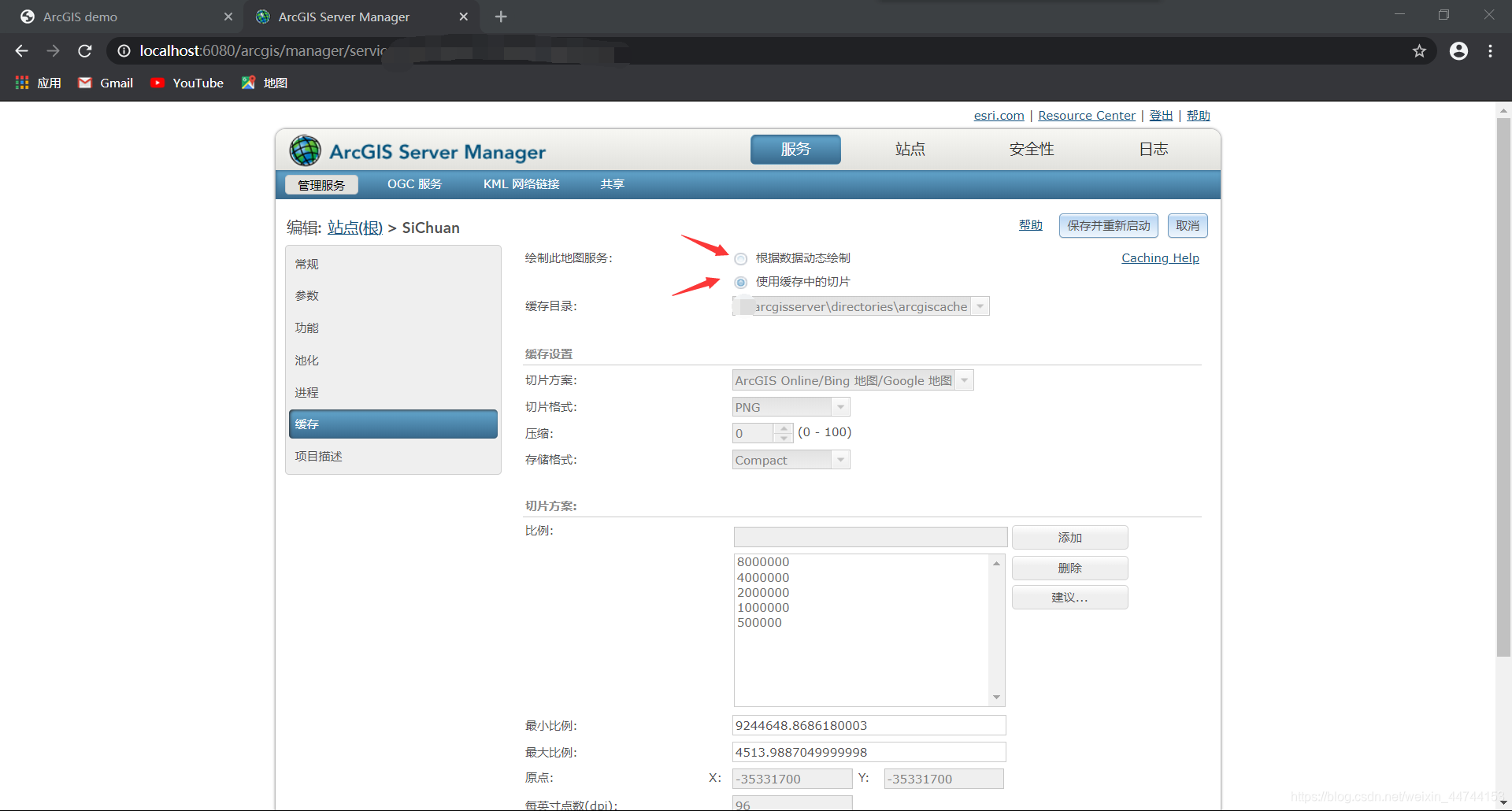
Task: Close the ArcGIS demo tab
Action: (228, 17)
